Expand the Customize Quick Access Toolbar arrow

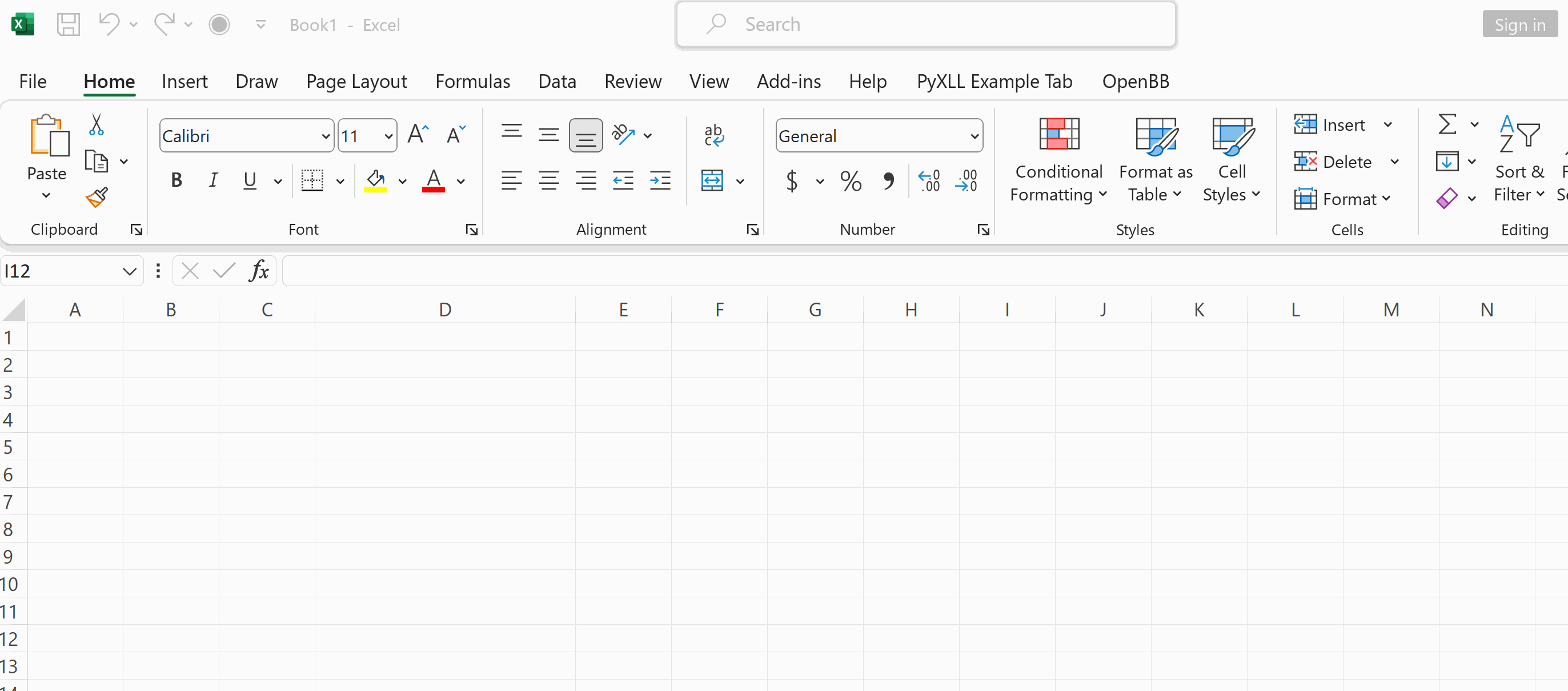260,25
